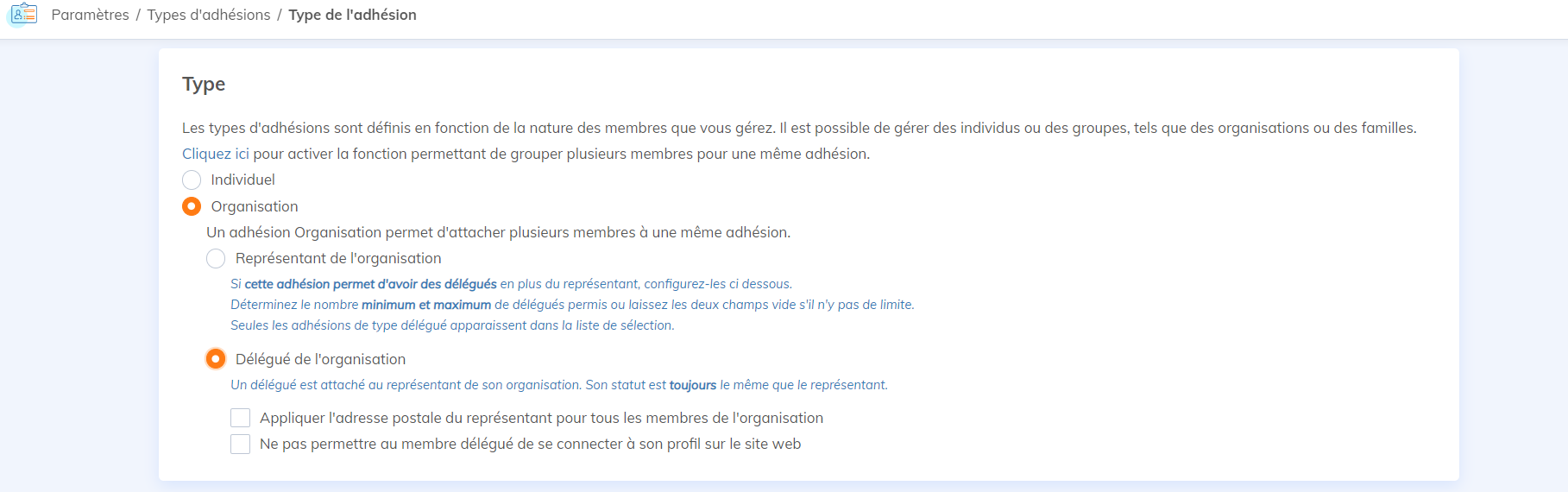This screenshot has width=1568, height=492.
Task: Open Types d'adhésions breadcrumb link
Action: (209, 15)
